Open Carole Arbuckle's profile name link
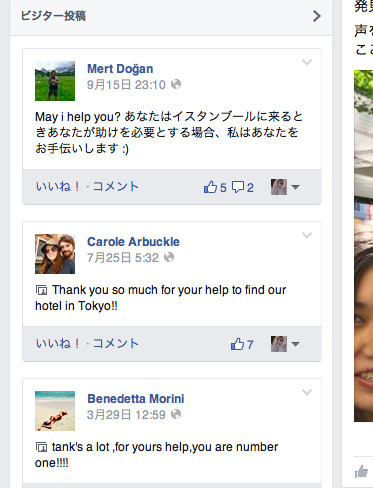The image size is (373, 488). pos(133,242)
